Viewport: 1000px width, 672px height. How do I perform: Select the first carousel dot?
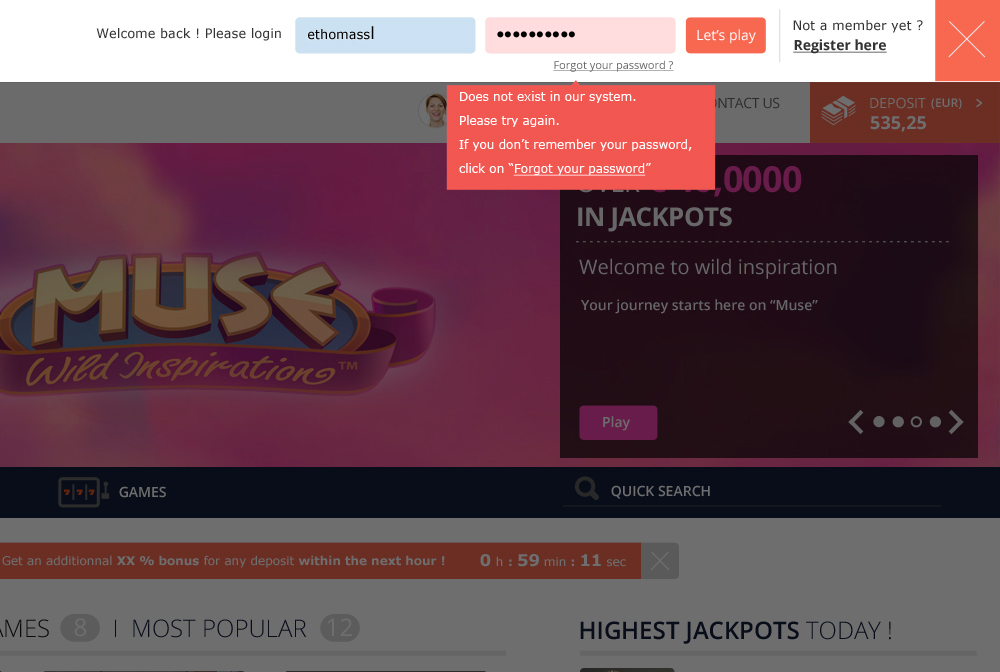879,421
